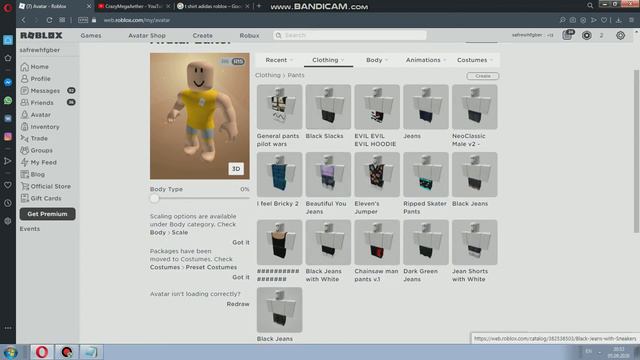640x360 pixels.
Task: Click the Roblox search field
Action: click(350, 36)
